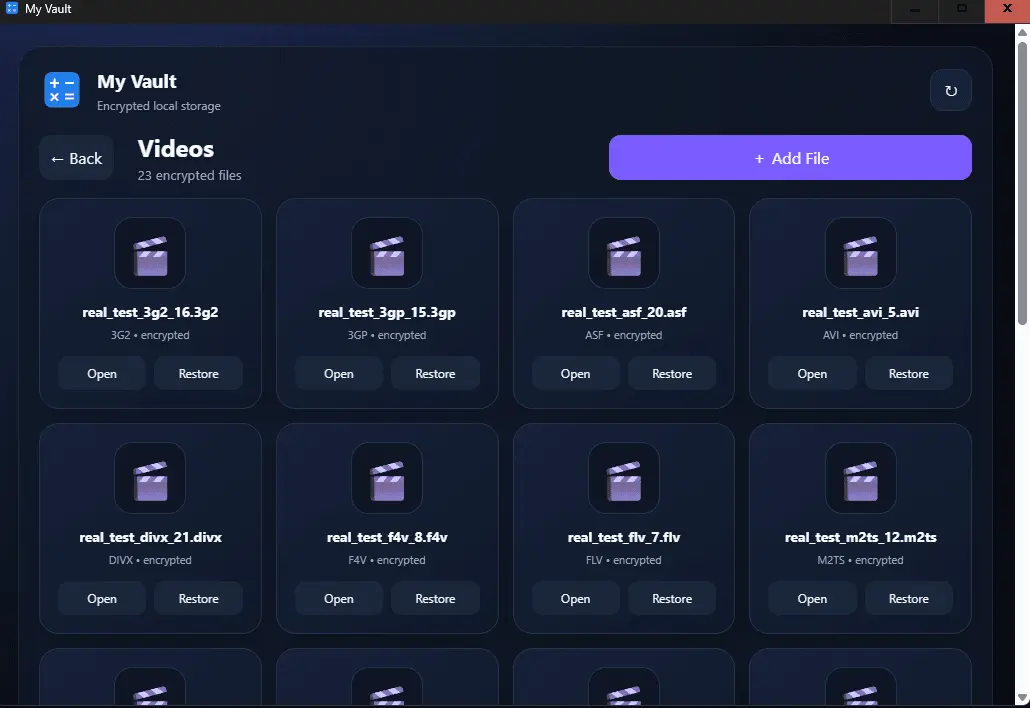Click the 'Videos' heading
Viewport: 1030px width, 708px height.
175,149
